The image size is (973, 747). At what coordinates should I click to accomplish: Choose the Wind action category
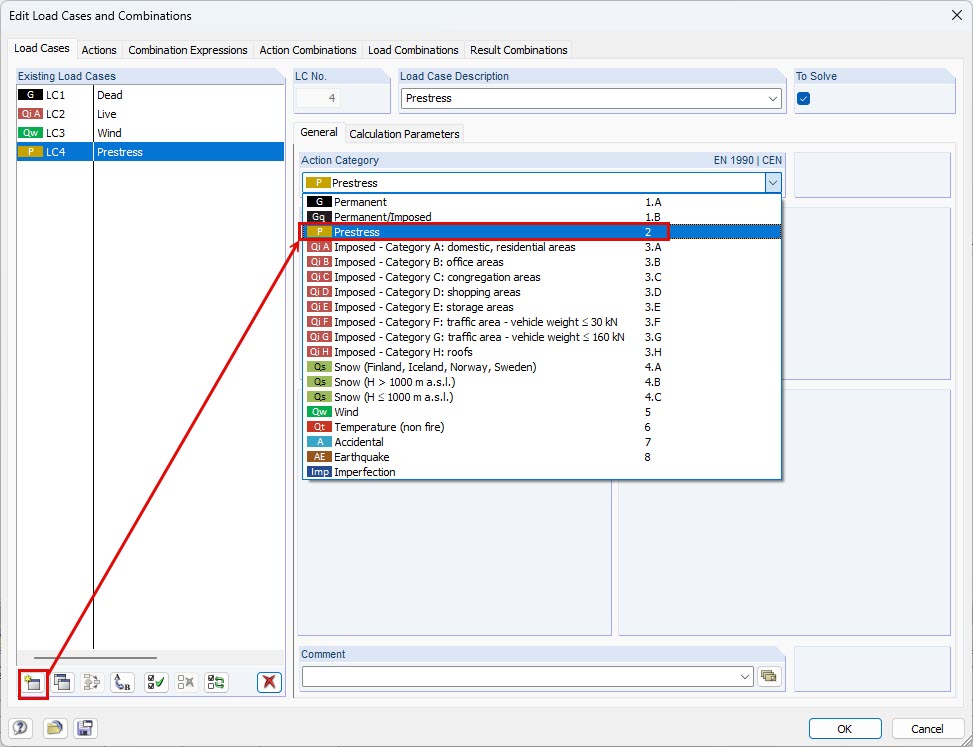[x=542, y=412]
